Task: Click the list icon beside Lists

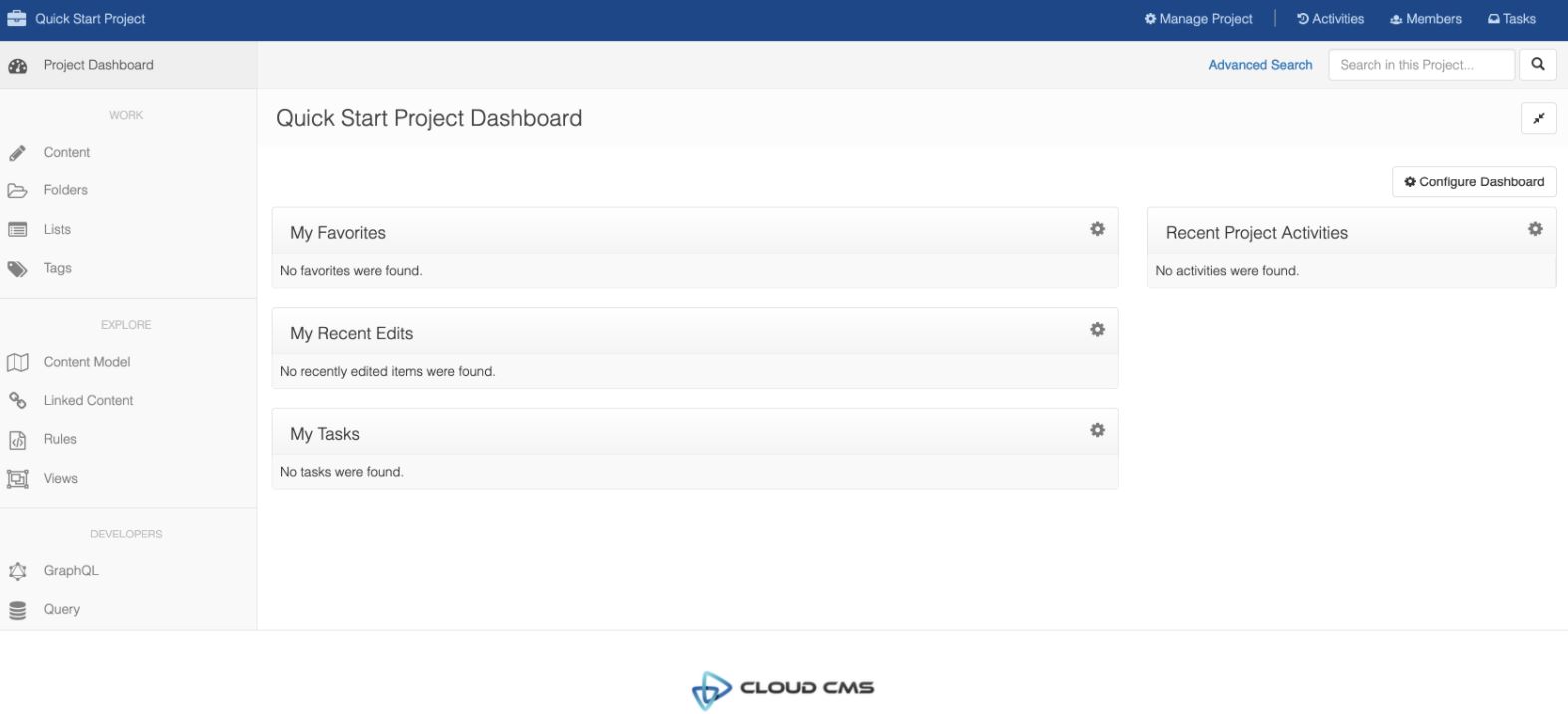Action: click(17, 229)
